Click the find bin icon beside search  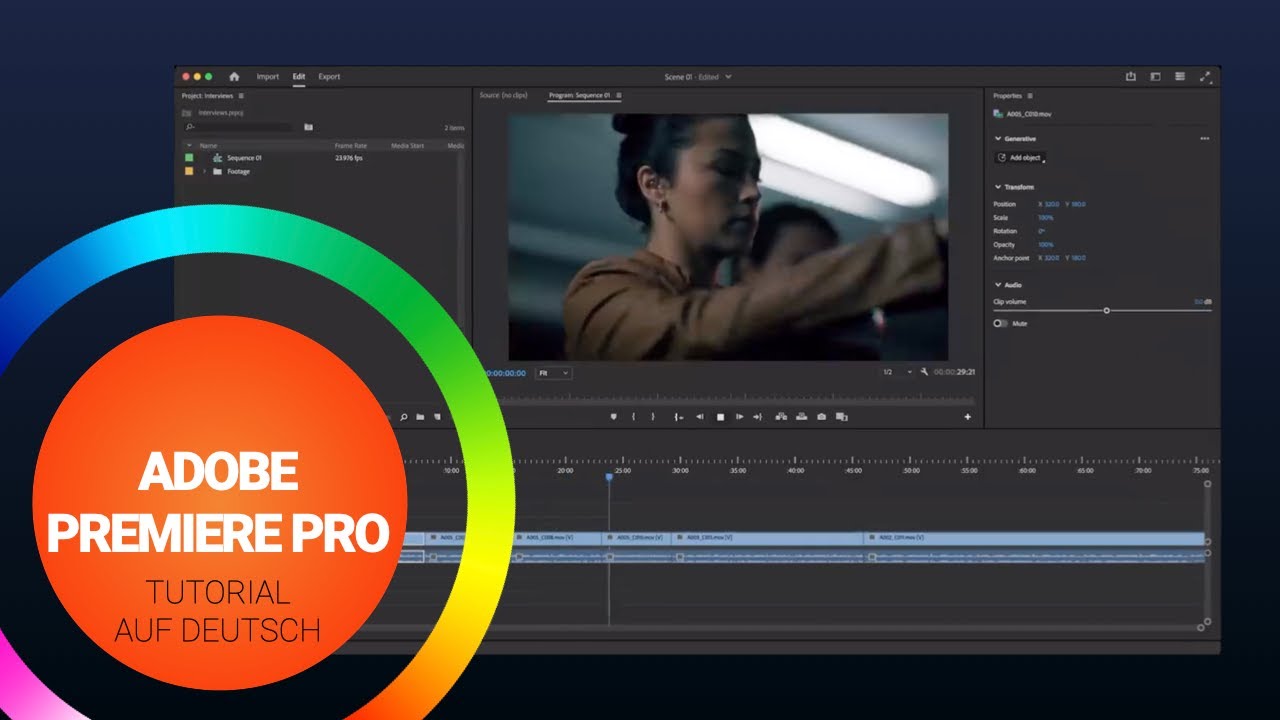(x=309, y=127)
